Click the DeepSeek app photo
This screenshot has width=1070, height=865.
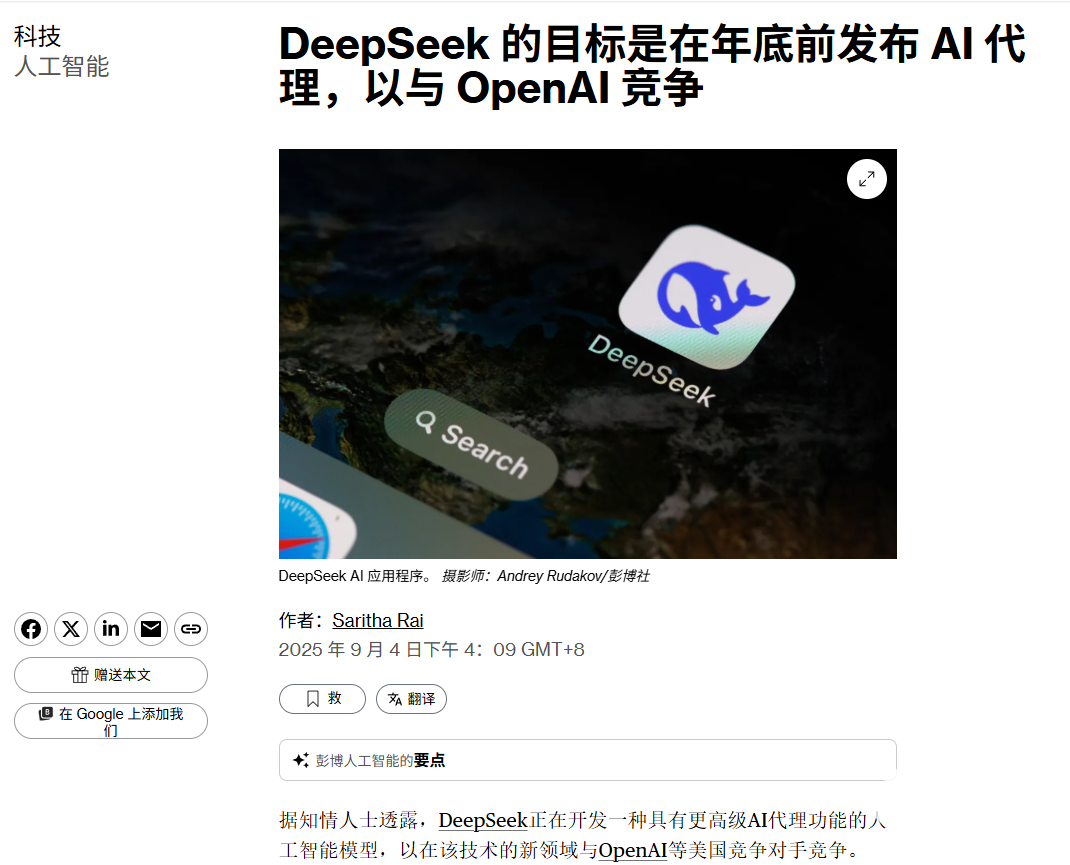tap(588, 353)
